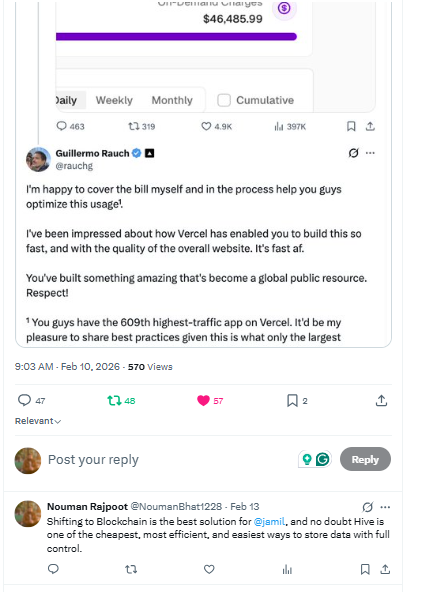This screenshot has height=592, width=421.
Task: Undo repost via green icon with 48
Action: click(x=114, y=400)
